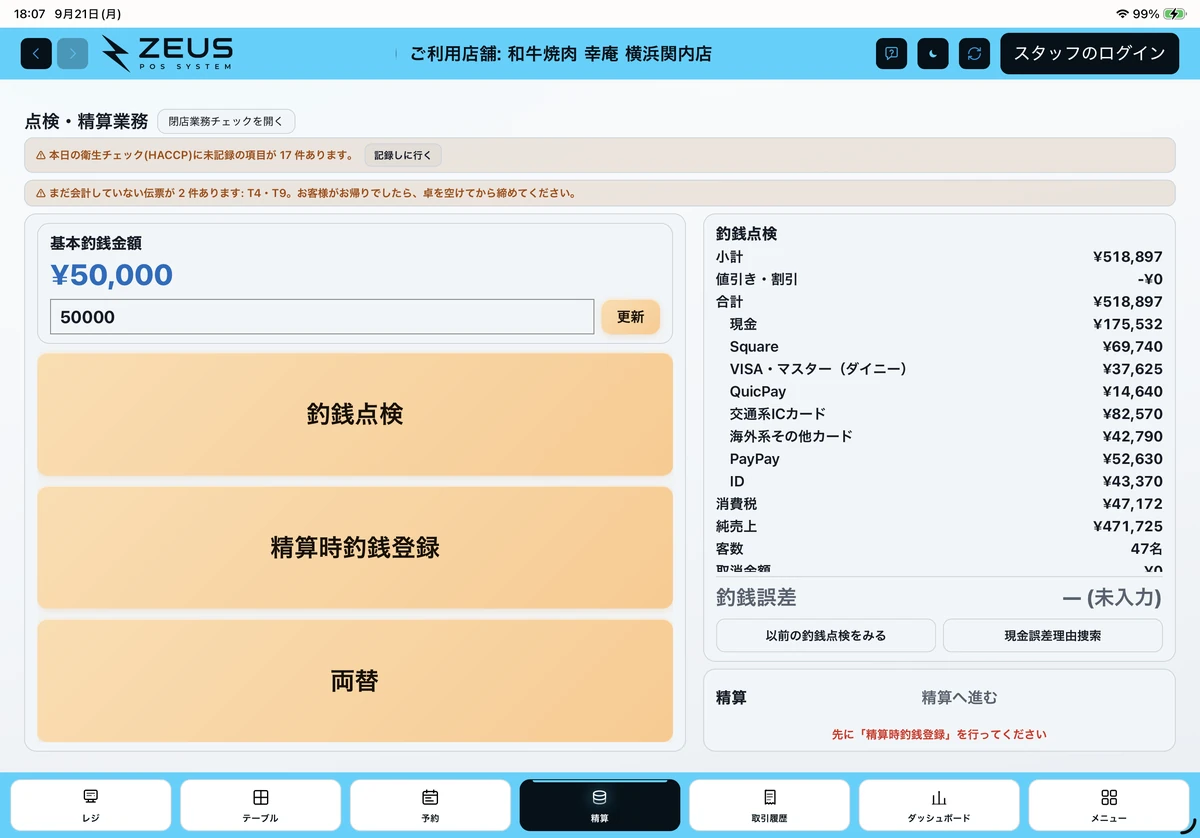Refresh using the reload icon
The width and height of the screenshot is (1200, 838).
pos(974,53)
